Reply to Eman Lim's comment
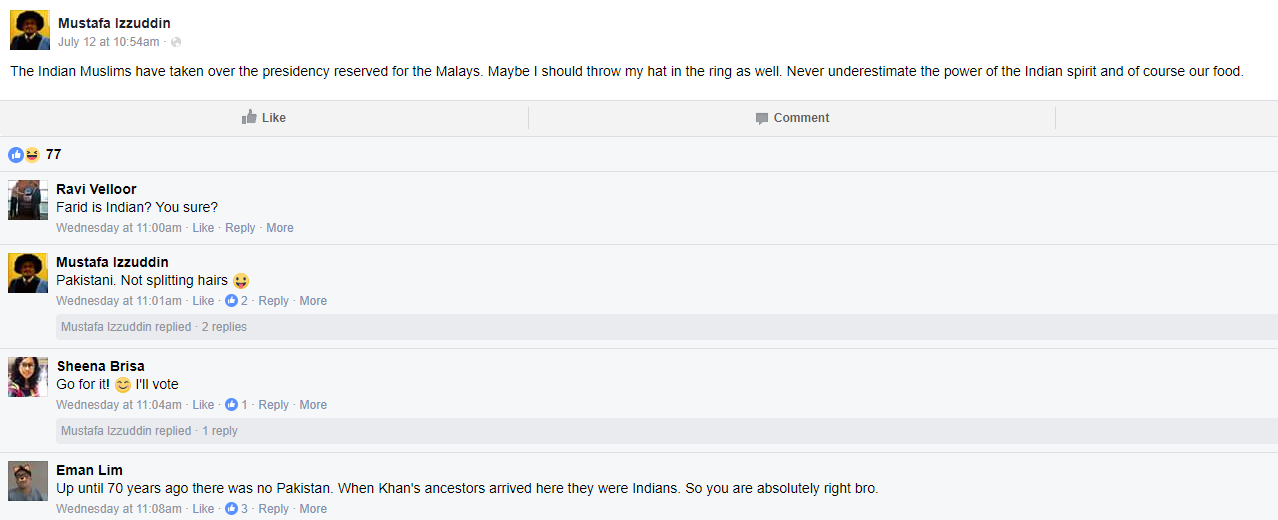1278x520 pixels. tap(273, 509)
